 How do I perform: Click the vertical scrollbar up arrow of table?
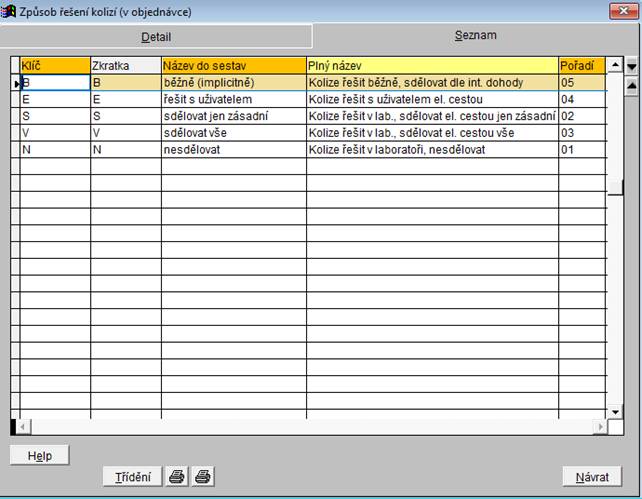(614, 65)
